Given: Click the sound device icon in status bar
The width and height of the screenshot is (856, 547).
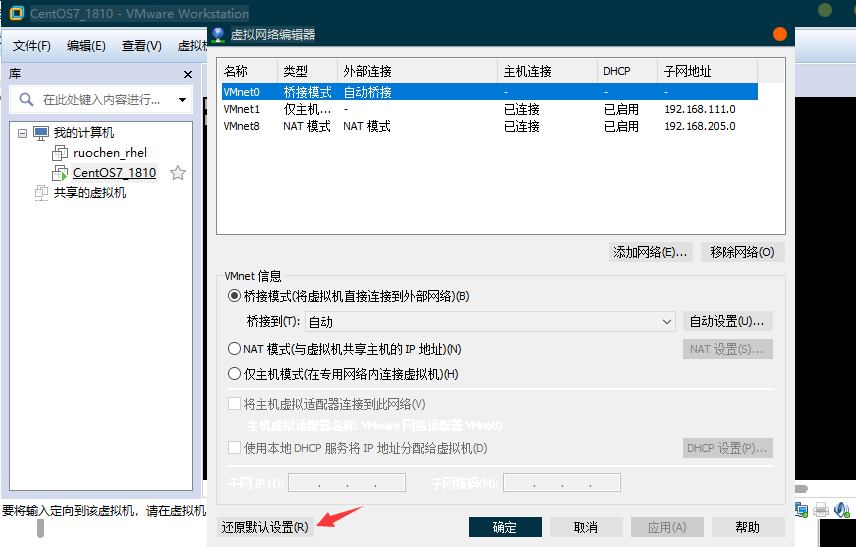Looking at the screenshot, I should click(x=842, y=510).
